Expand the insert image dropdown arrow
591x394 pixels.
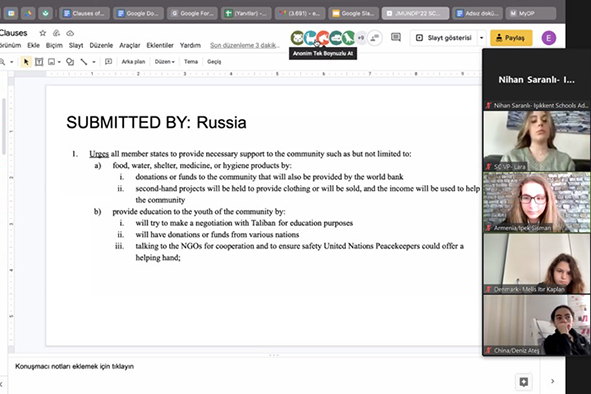pyautogui.click(x=59, y=62)
